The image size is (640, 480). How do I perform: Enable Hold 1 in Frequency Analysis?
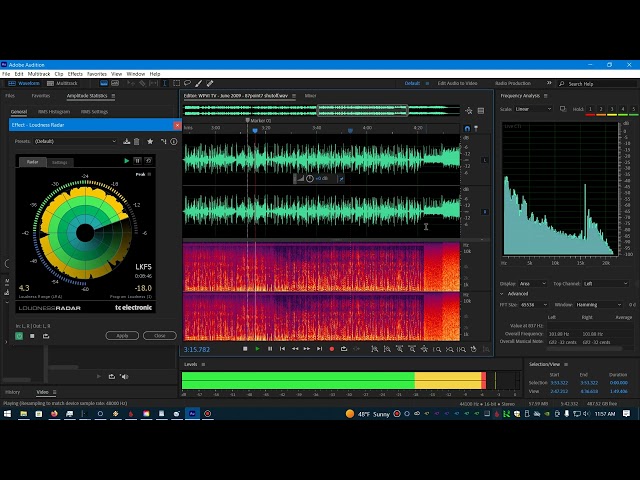(590, 109)
